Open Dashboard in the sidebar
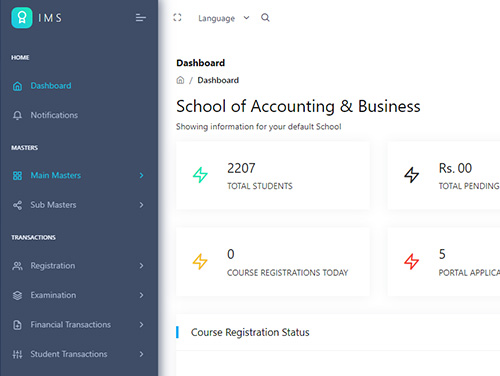This screenshot has height=376, width=500. click(x=51, y=86)
